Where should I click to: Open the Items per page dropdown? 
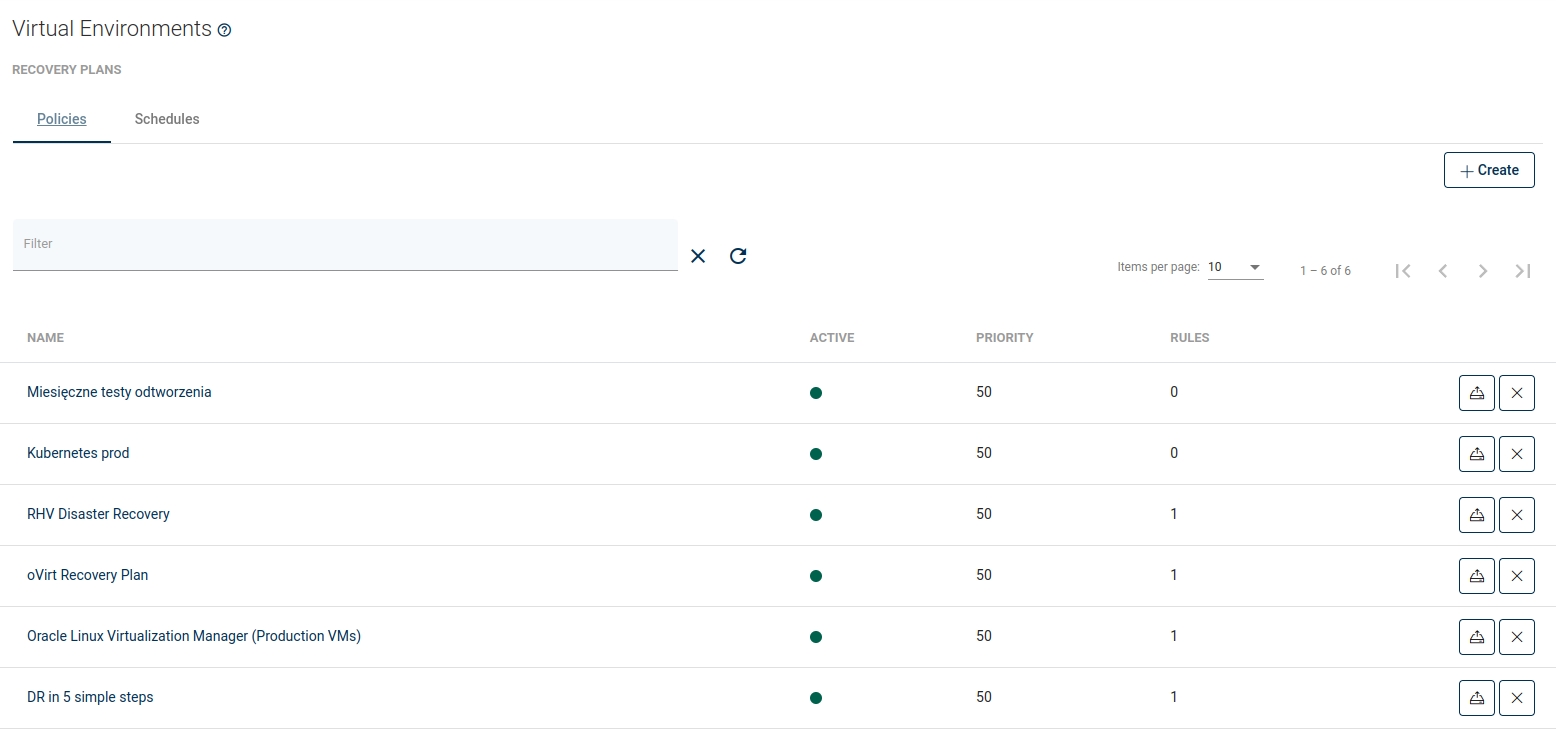(1235, 268)
